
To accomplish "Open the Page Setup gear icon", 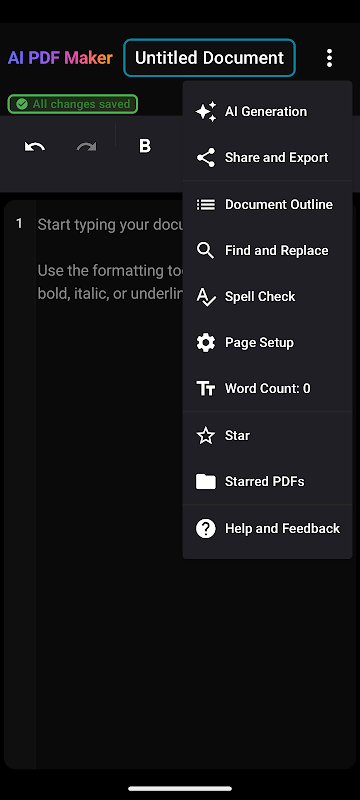I will tap(205, 342).
